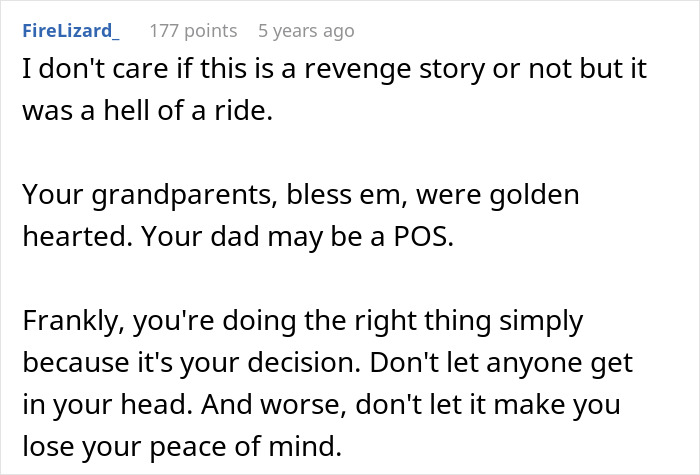Viewport: 700px width, 475px height.
Task: Open FireLizard_ user profile link
Action: tap(70, 31)
